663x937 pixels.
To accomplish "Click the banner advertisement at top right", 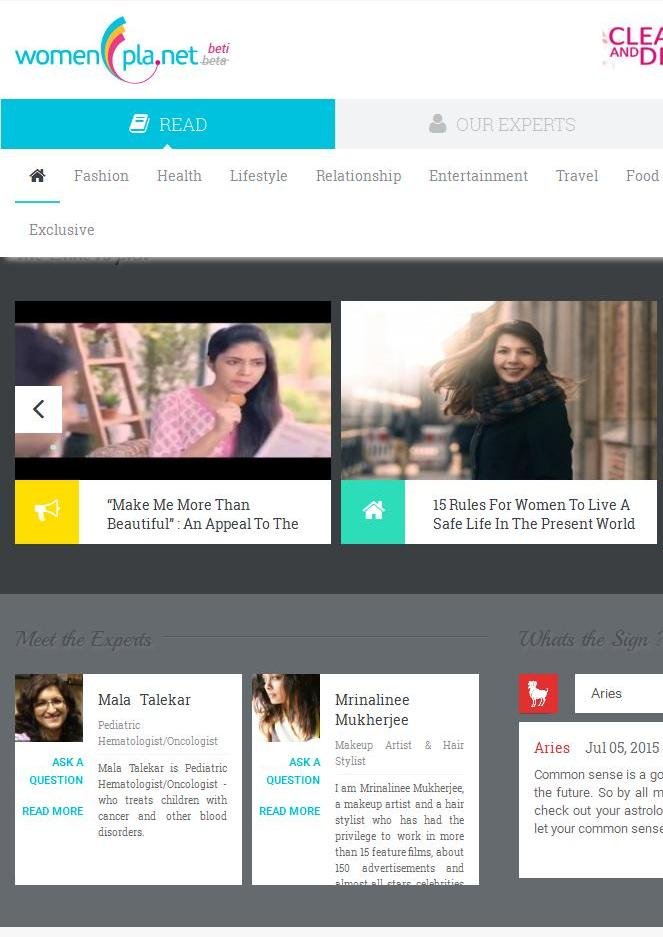I will point(632,47).
